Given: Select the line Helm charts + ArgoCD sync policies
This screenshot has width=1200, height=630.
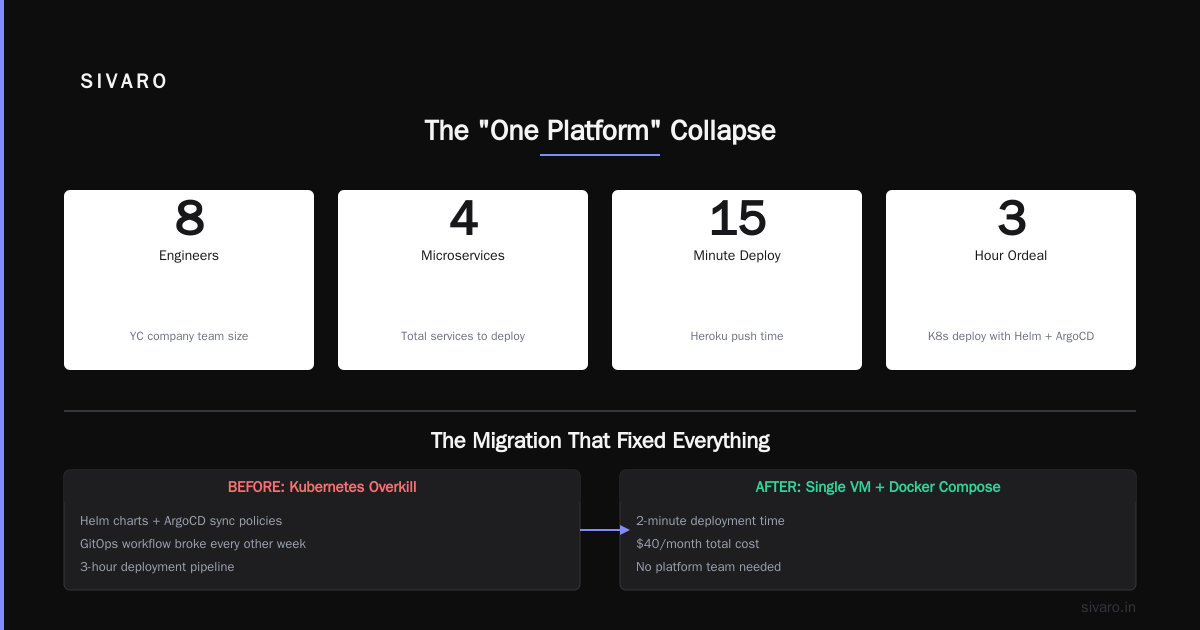Looking at the screenshot, I should coord(181,521).
